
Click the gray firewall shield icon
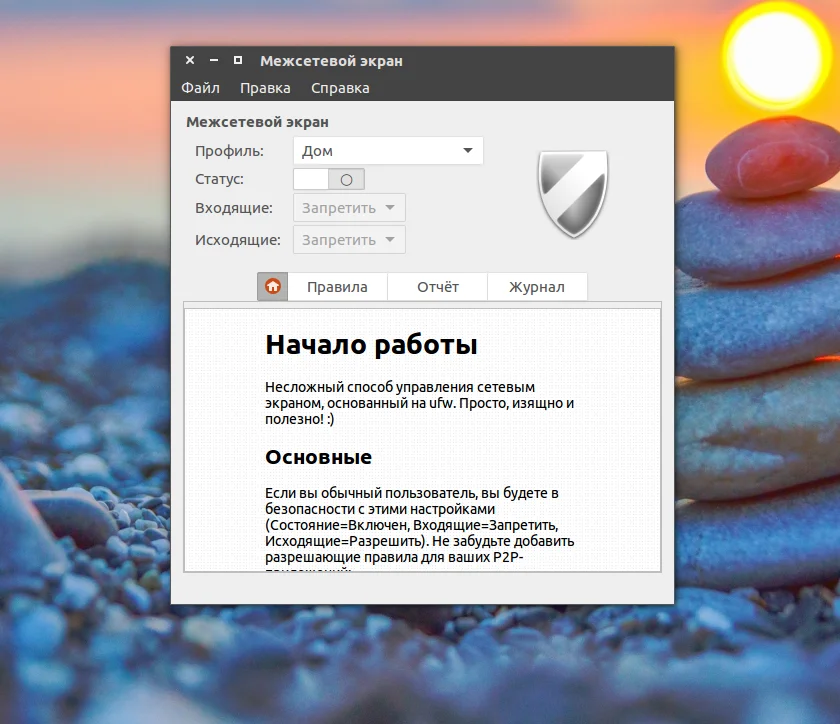pyautogui.click(x=572, y=193)
